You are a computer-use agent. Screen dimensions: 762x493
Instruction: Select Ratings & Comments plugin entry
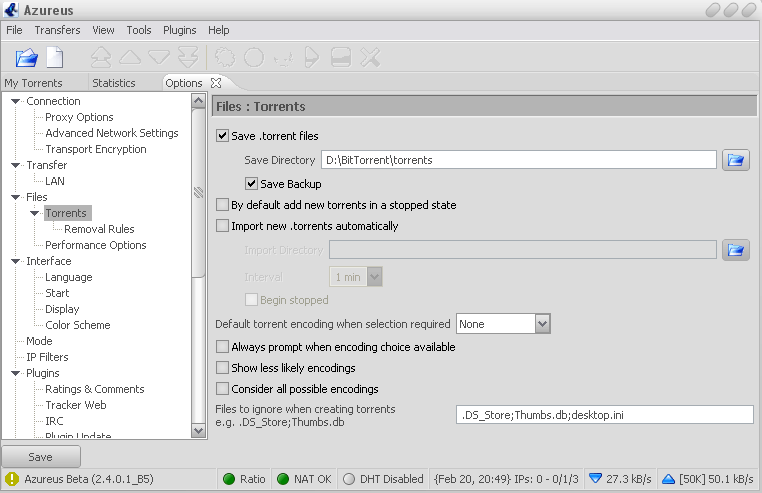point(95,389)
